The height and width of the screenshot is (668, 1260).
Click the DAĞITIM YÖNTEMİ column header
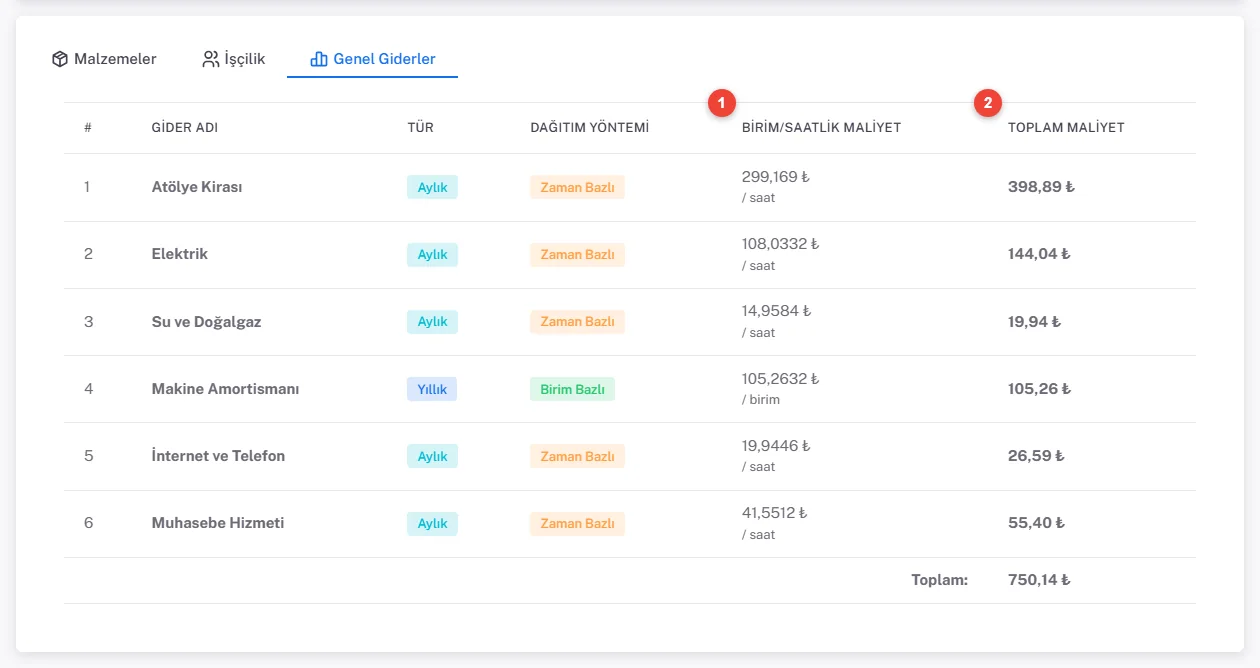point(590,128)
